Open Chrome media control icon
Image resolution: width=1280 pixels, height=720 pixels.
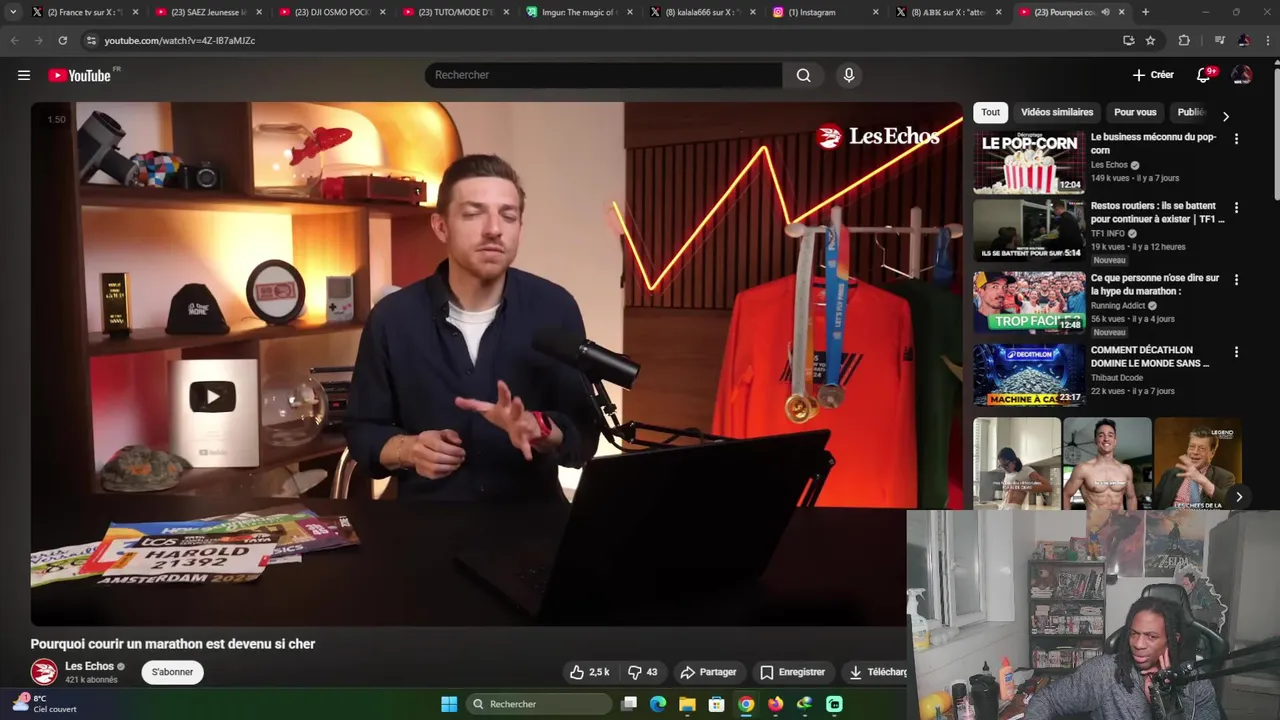coord(1219,40)
